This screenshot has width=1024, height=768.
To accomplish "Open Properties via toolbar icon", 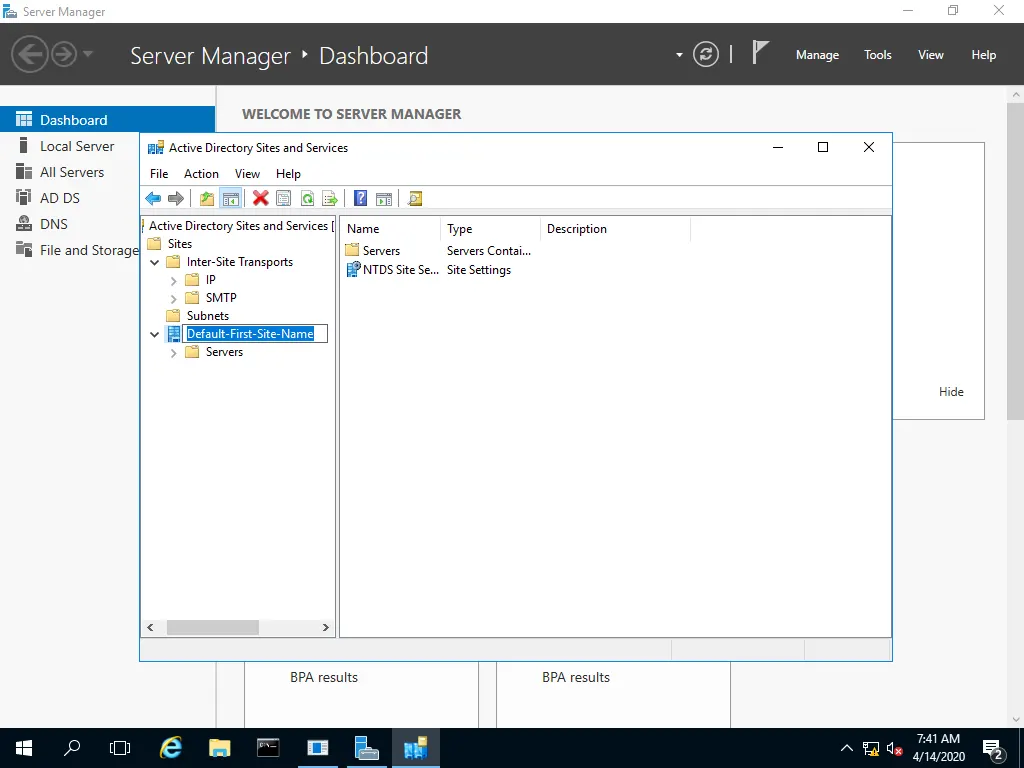I will pos(283,199).
